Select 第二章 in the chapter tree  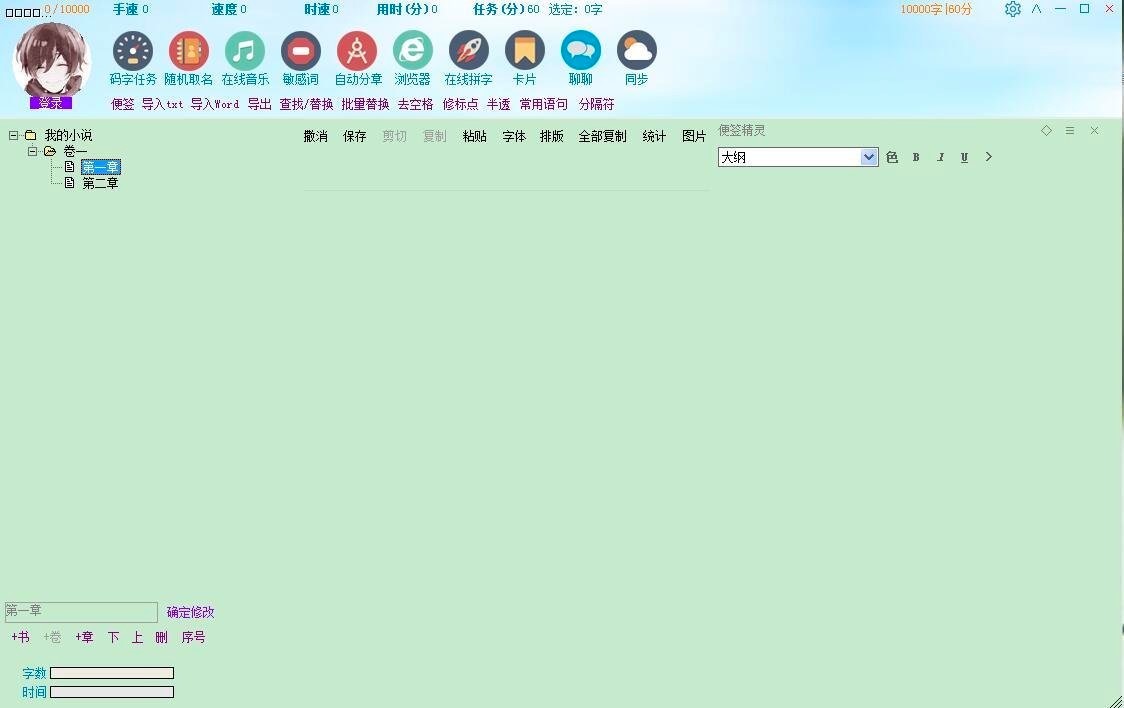(100, 183)
